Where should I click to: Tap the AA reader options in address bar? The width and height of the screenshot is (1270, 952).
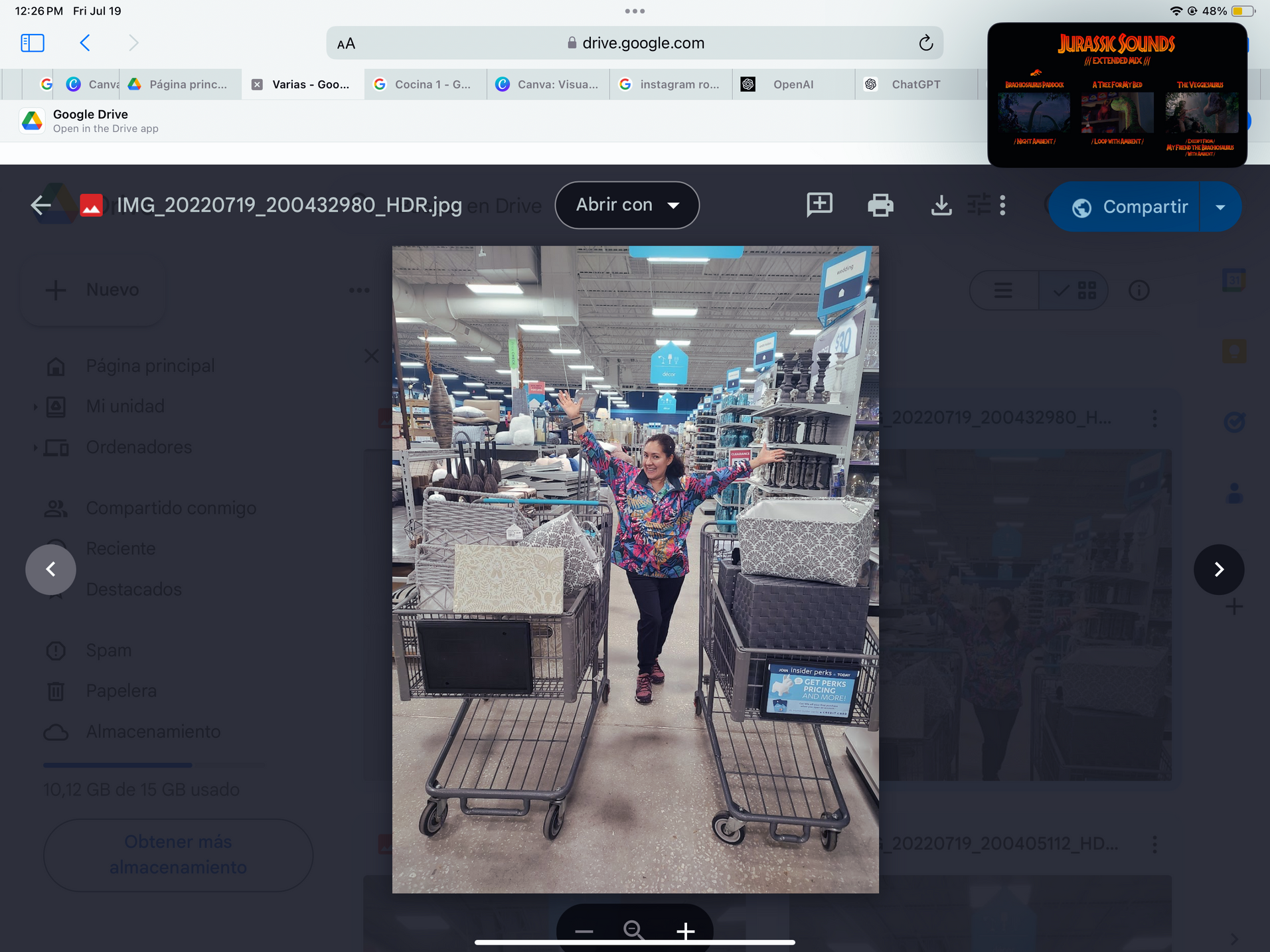click(347, 44)
